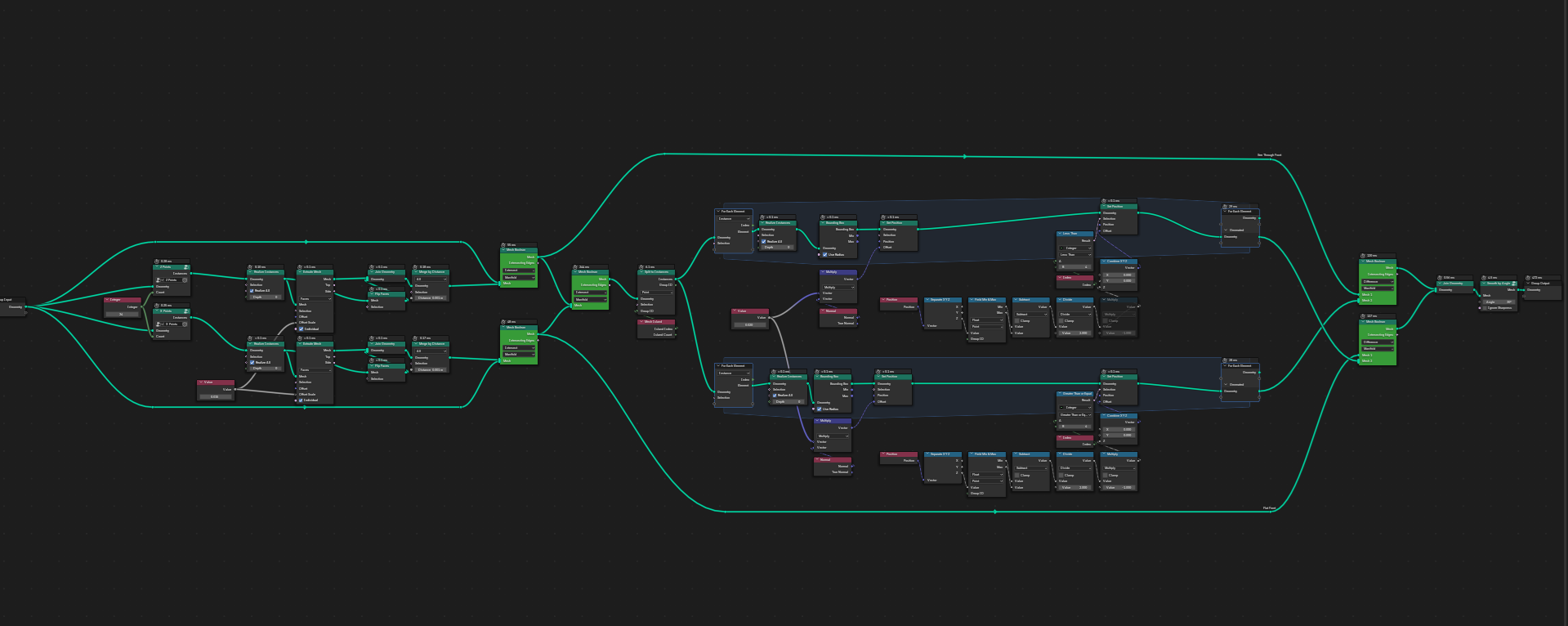Screen dimensions: 1568x626
Task: Click the Value field showing 0.020
Action: click(749, 324)
